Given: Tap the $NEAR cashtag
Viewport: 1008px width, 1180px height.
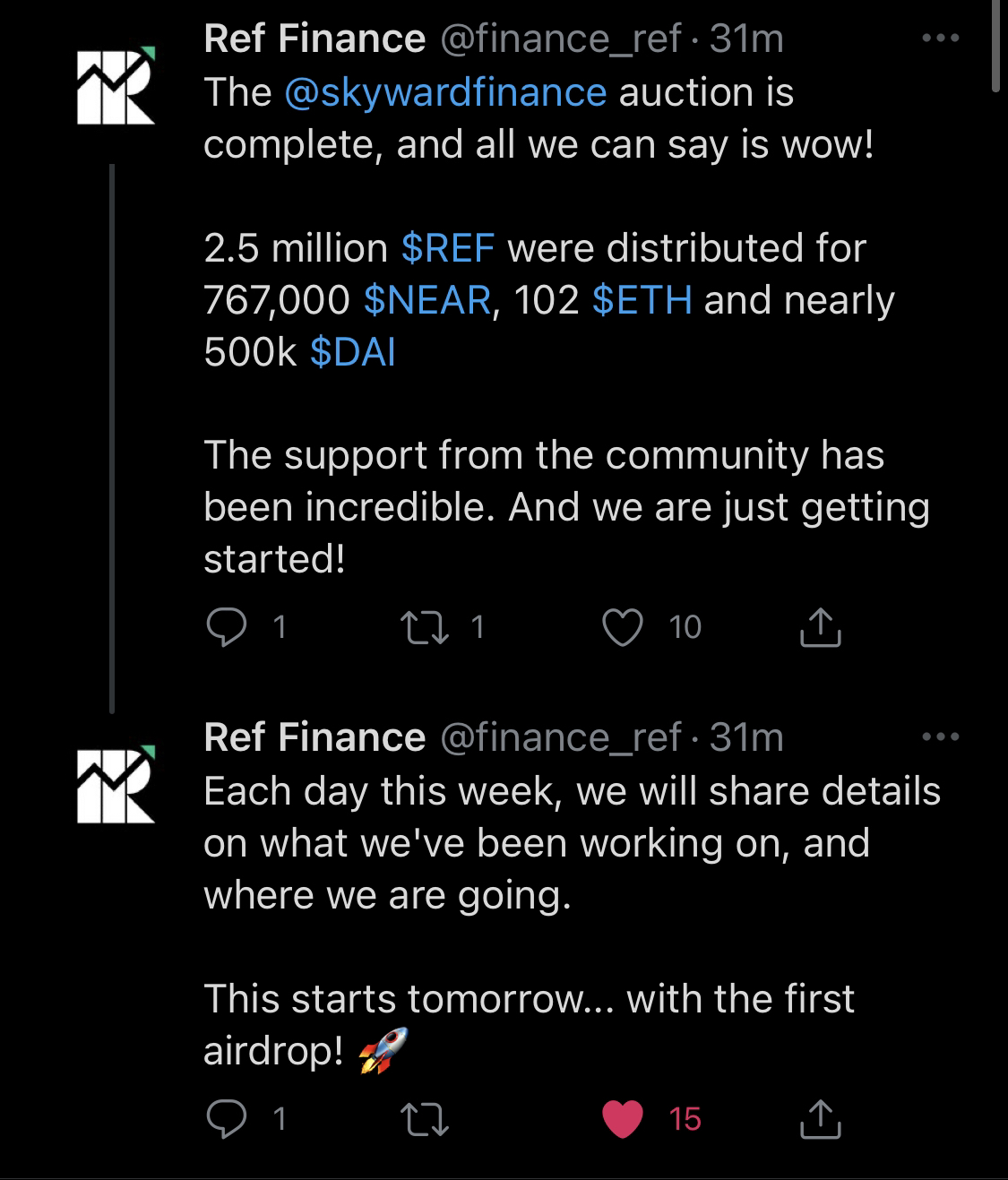Looking at the screenshot, I should [x=427, y=300].
